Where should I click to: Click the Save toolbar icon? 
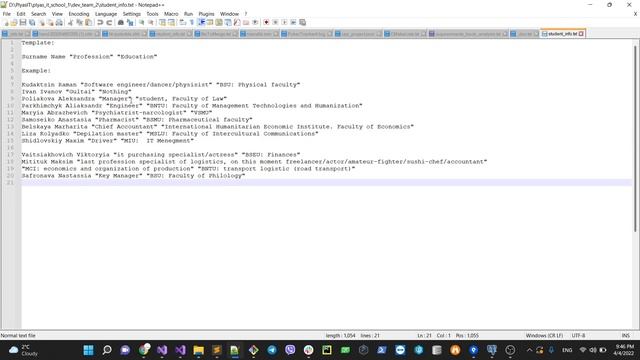click(x=23, y=22)
